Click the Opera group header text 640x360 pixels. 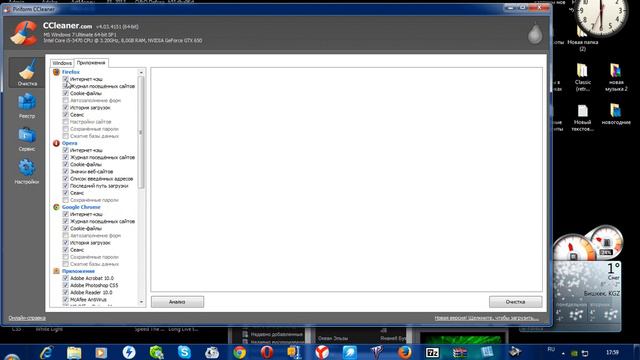pos(69,143)
